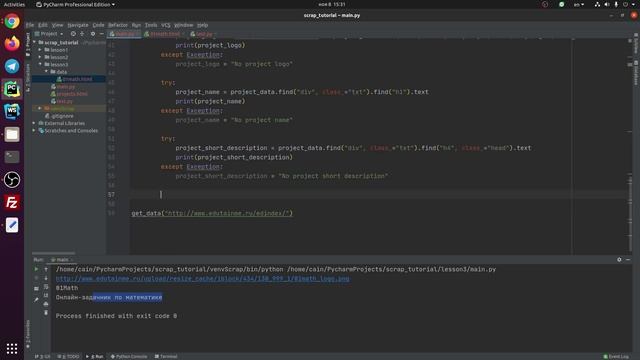The height and width of the screenshot is (360, 640).
Task: Rerun the main script in Run panel
Action: [x=36, y=269]
